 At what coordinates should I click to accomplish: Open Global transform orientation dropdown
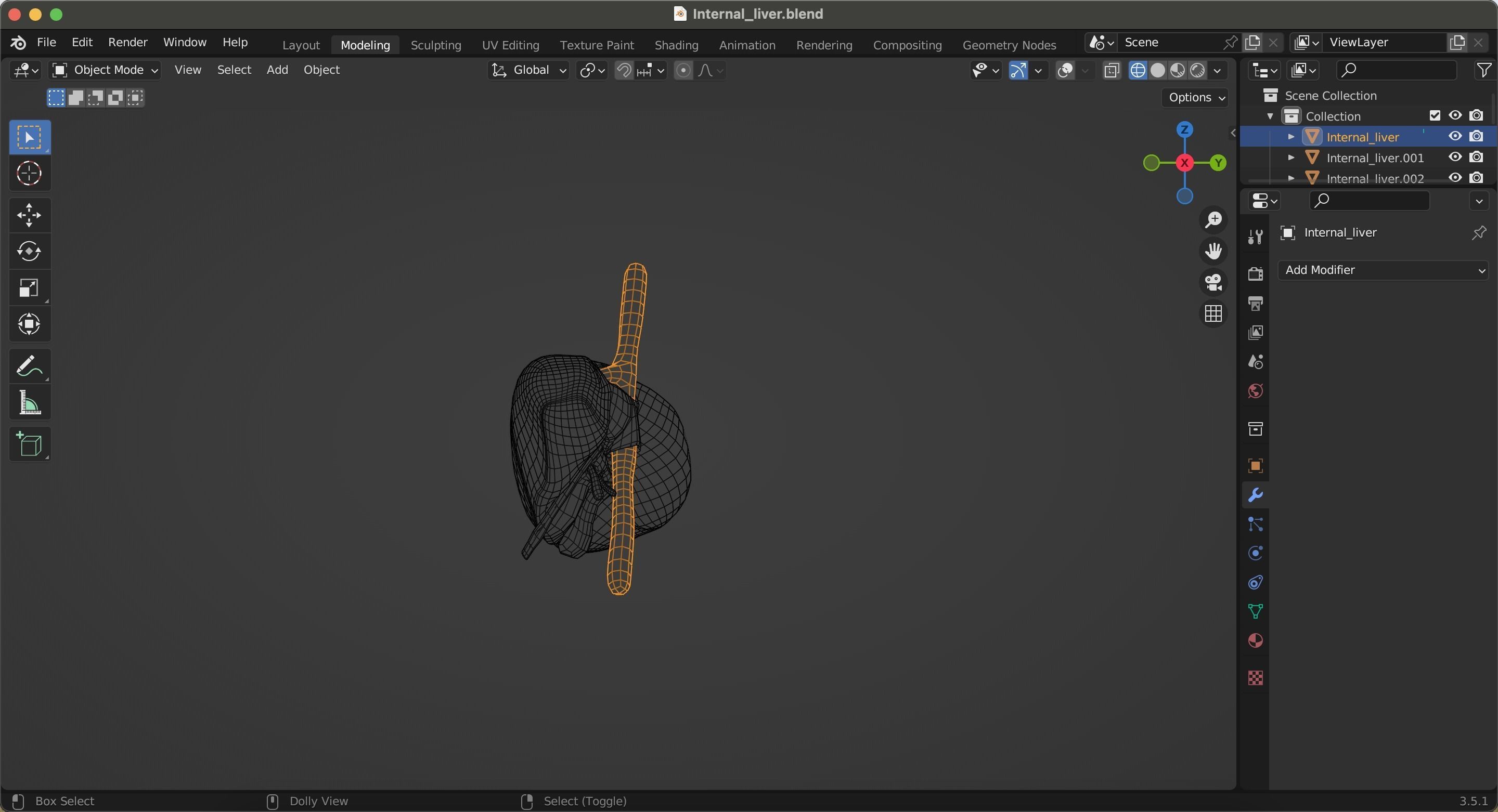click(x=528, y=70)
